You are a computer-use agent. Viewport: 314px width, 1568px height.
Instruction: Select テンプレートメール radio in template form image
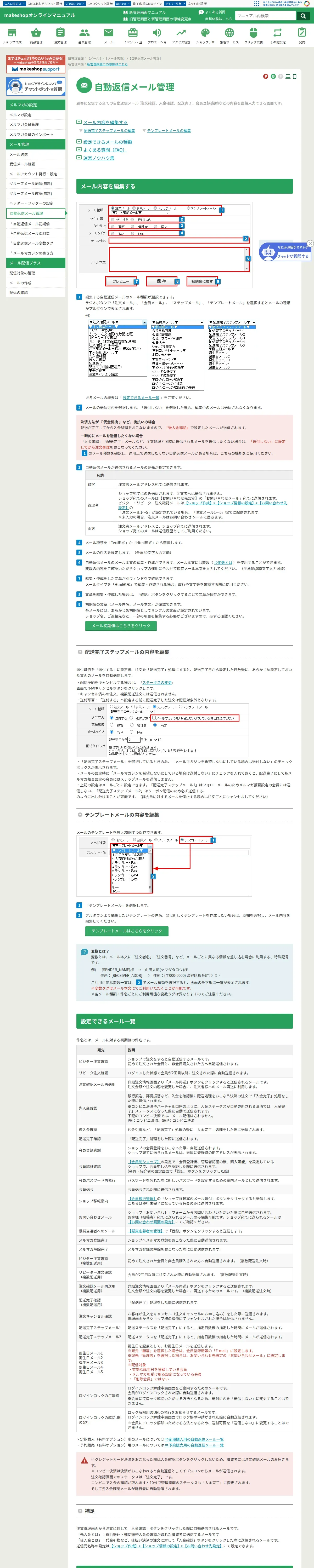pyautogui.click(x=182, y=840)
